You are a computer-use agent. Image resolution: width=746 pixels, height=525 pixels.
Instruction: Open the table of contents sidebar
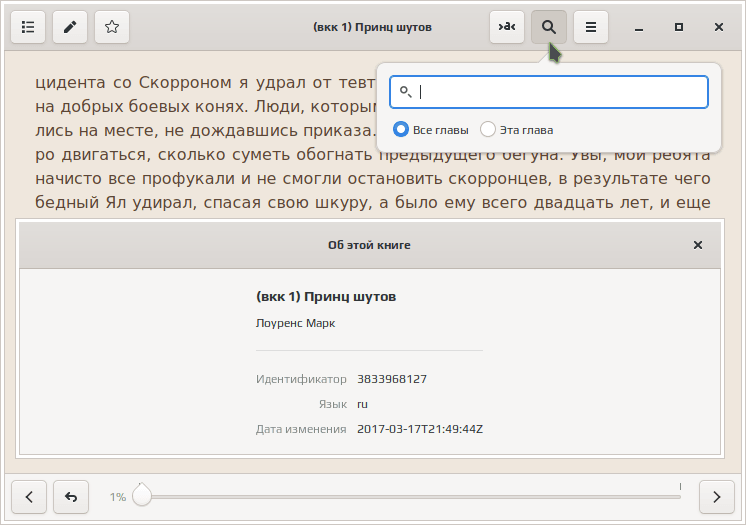pyautogui.click(x=28, y=27)
